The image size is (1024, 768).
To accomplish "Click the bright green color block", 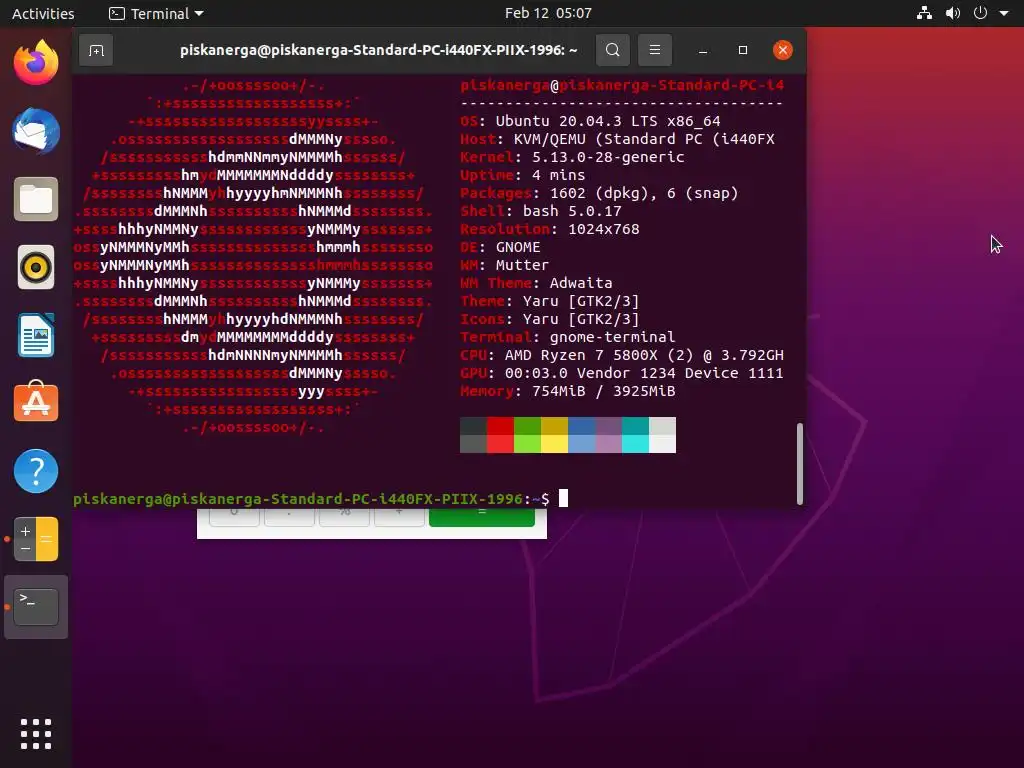I will pos(527,444).
